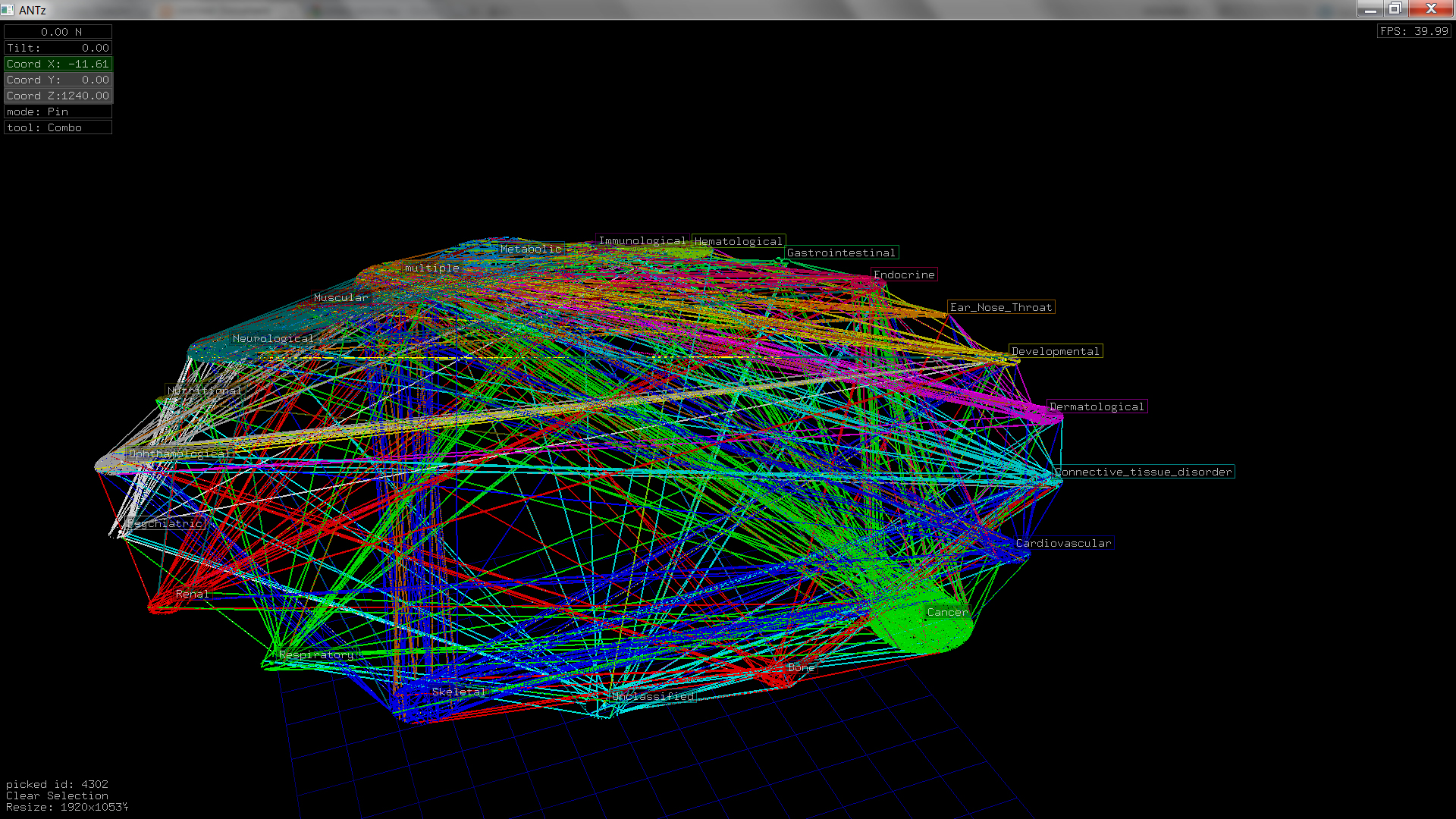The height and width of the screenshot is (819, 1456).
Task: Click the mode: Pin indicator
Action: pyautogui.click(x=58, y=111)
